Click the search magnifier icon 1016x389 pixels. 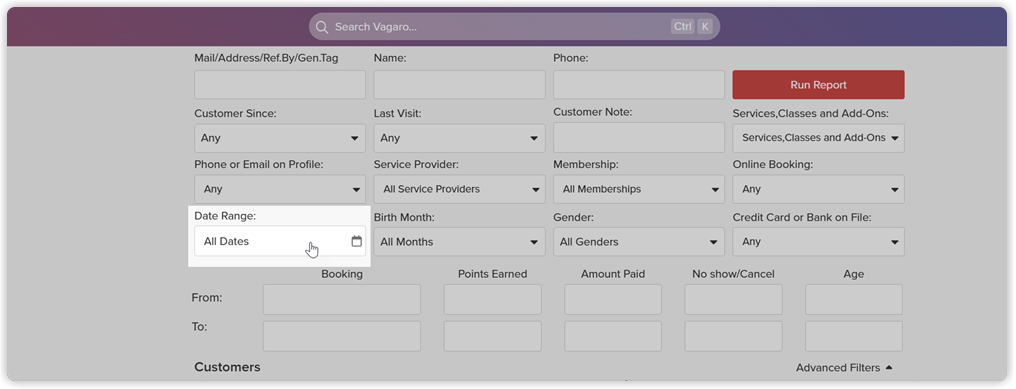pos(321,27)
